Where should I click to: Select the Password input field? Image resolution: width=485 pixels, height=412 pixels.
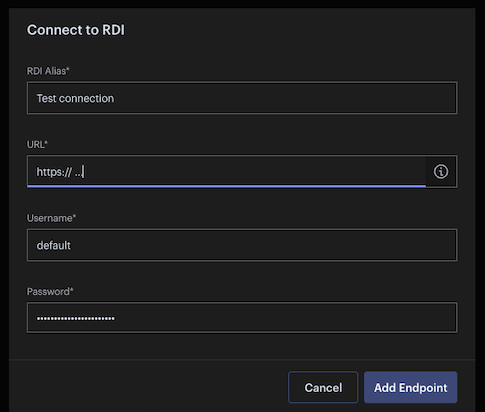pos(242,318)
